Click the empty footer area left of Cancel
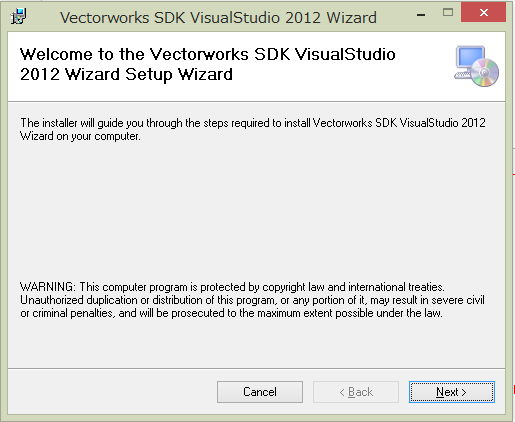Viewport: 515px width, 422px height. click(112, 392)
